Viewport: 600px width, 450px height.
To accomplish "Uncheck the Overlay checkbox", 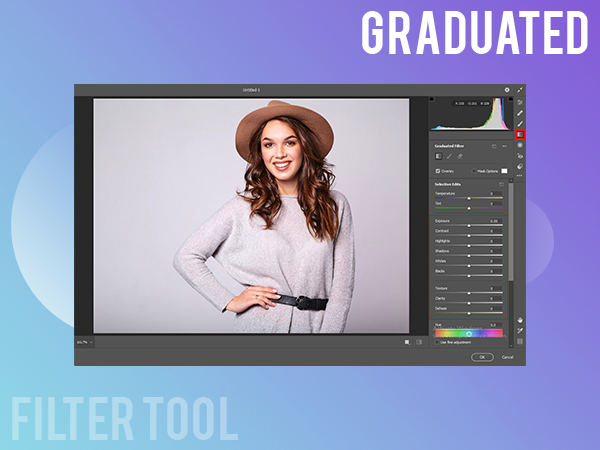I will click(438, 171).
